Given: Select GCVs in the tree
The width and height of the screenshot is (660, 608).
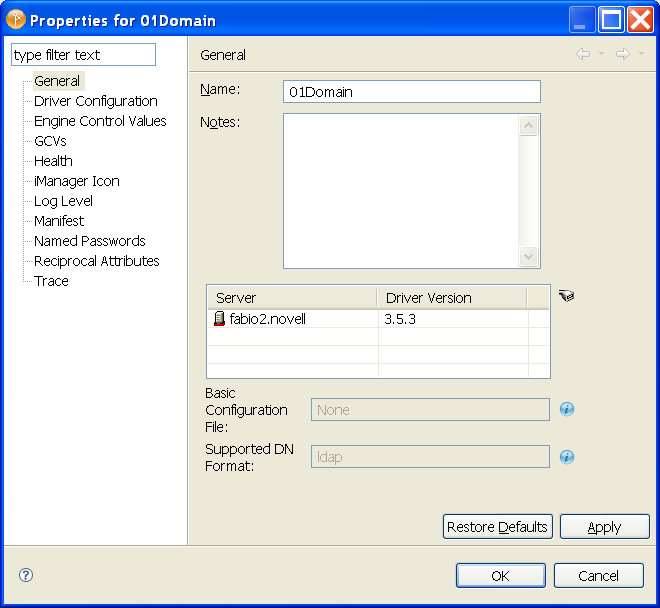Looking at the screenshot, I should tap(50, 141).
